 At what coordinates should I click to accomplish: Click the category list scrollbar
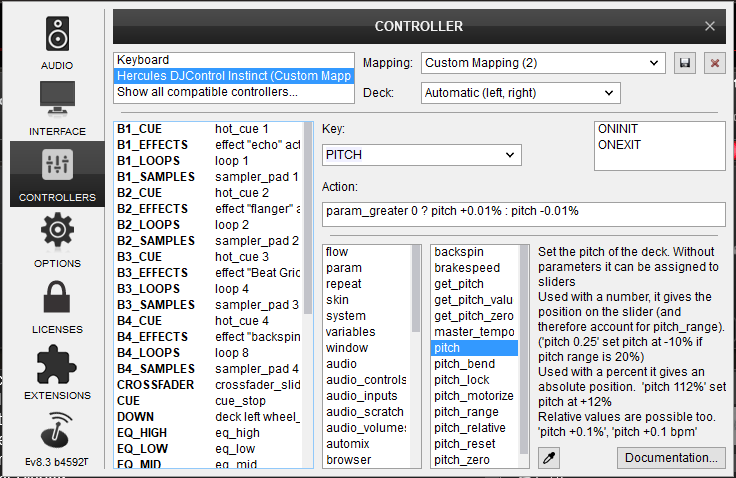tap(416, 288)
